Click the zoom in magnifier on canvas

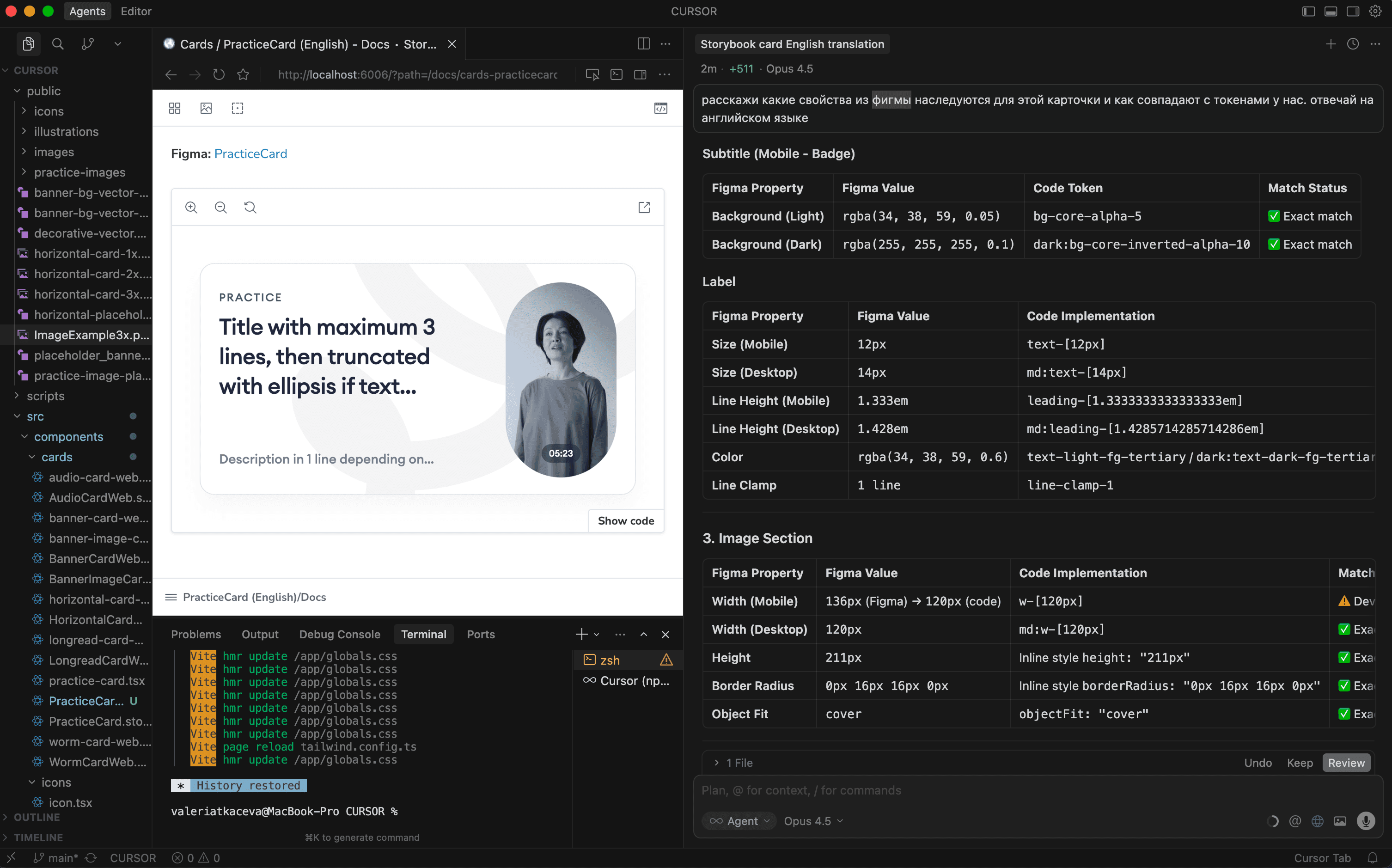191,207
